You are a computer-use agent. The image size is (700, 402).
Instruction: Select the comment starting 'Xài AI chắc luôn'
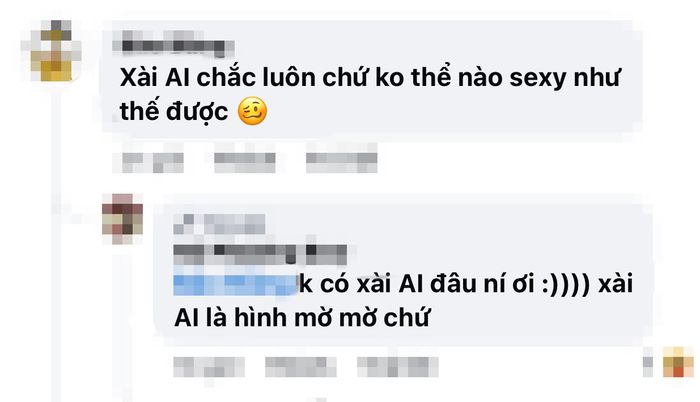click(x=370, y=94)
